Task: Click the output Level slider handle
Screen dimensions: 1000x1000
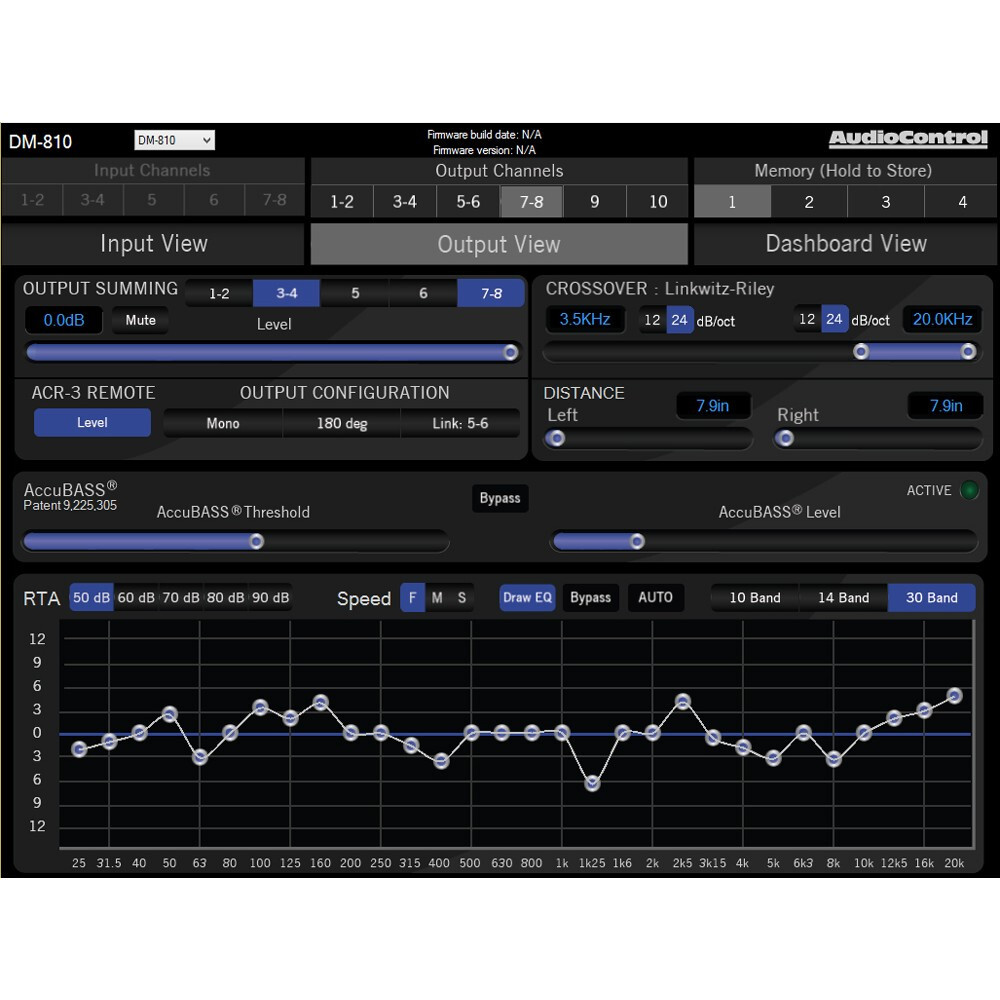Action: pyautogui.click(x=510, y=352)
